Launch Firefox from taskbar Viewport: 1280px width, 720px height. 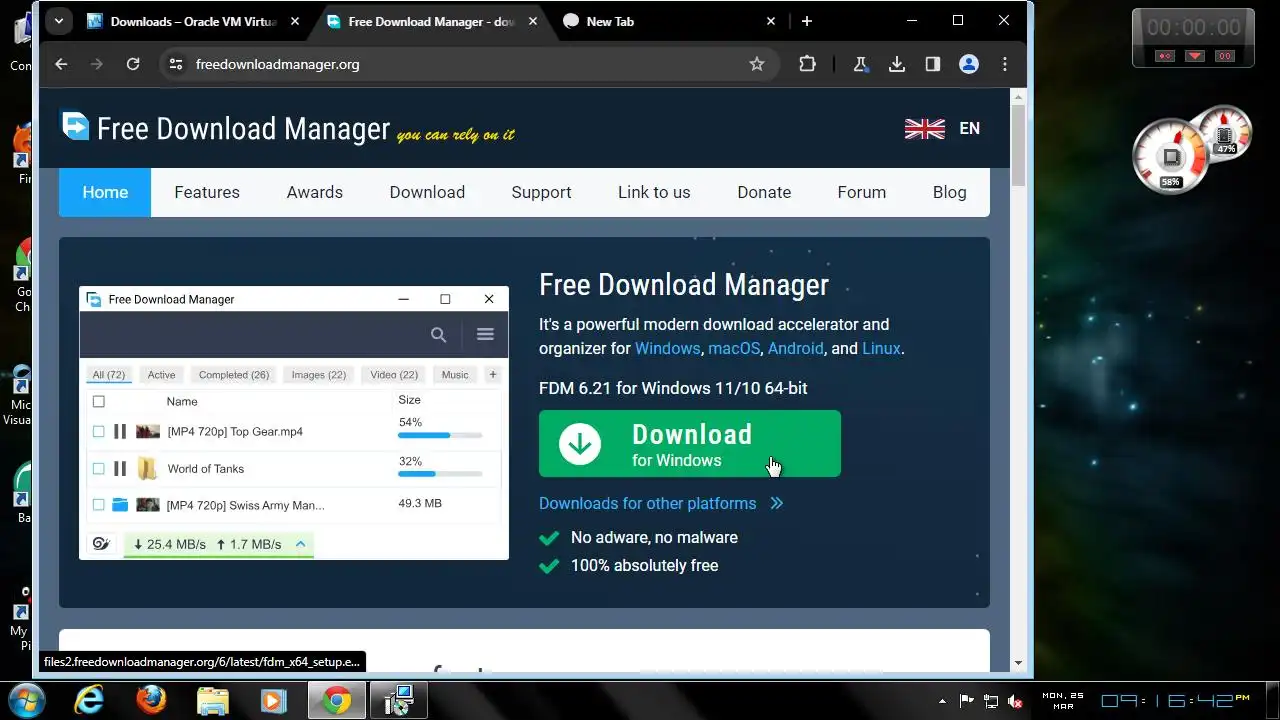click(x=151, y=700)
